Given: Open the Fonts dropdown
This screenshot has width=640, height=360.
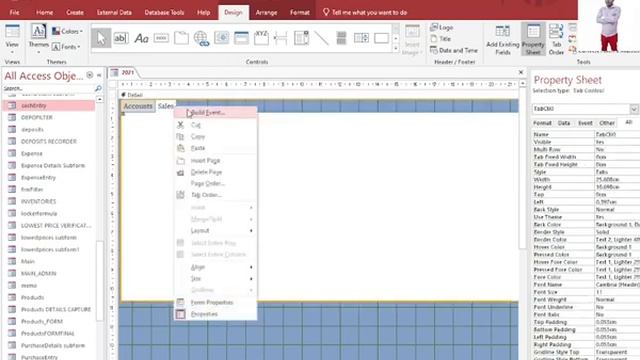Looking at the screenshot, I should point(66,47).
